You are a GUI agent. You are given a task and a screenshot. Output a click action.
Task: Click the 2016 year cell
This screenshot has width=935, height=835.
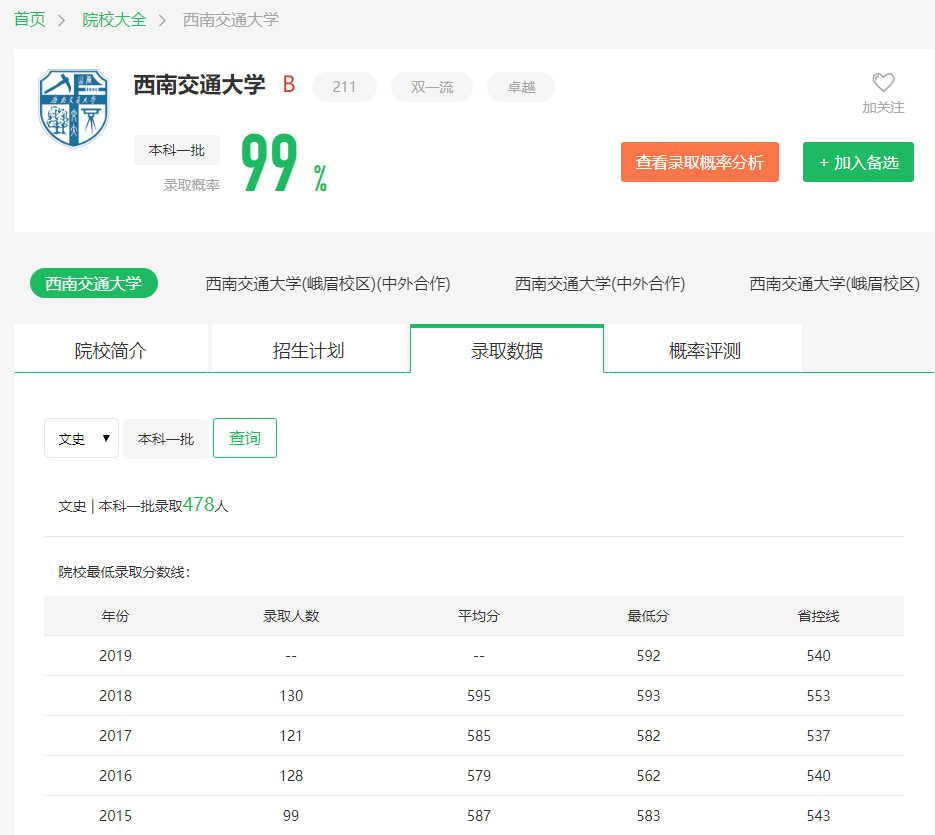(x=115, y=776)
